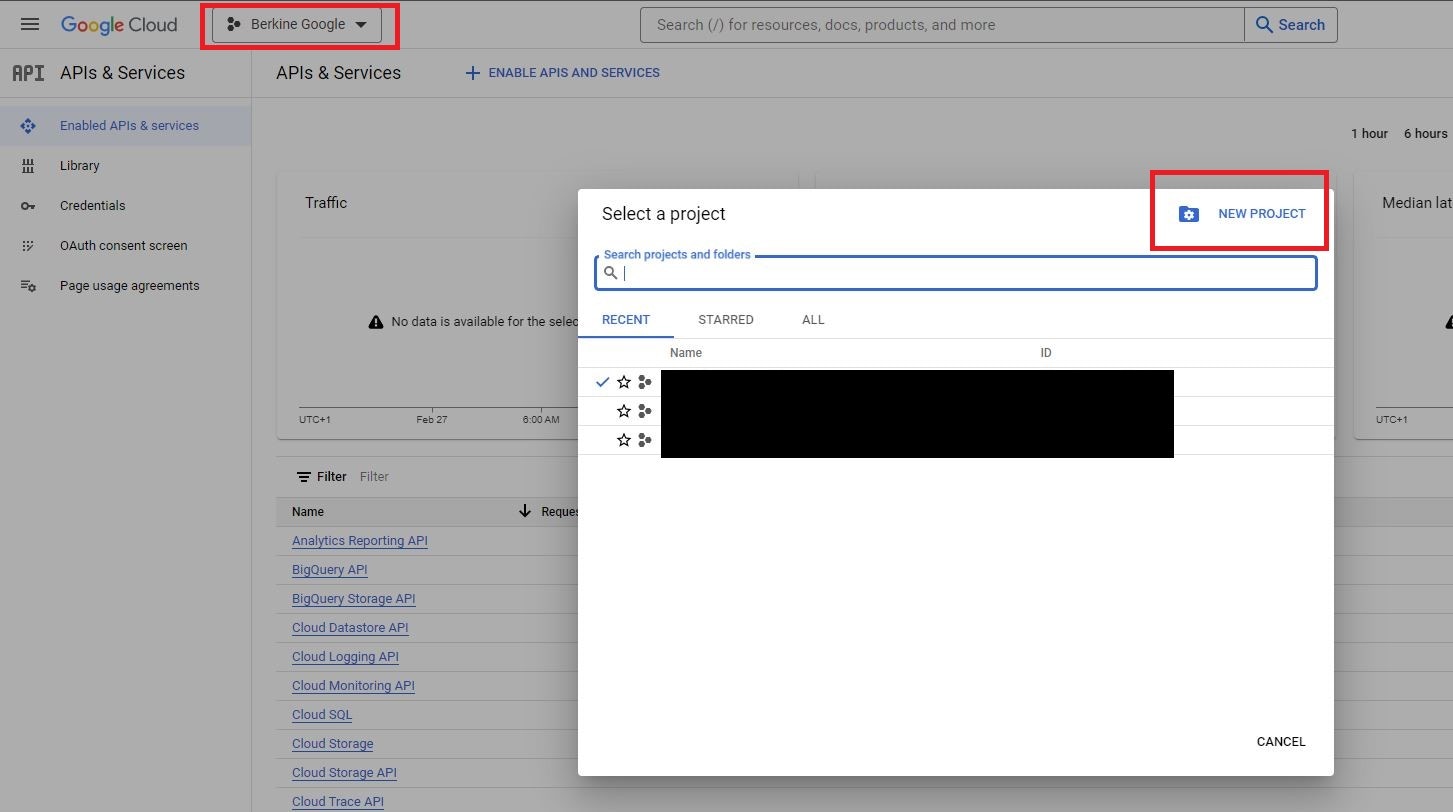Open BigQuery Storage API link

pos(354,599)
